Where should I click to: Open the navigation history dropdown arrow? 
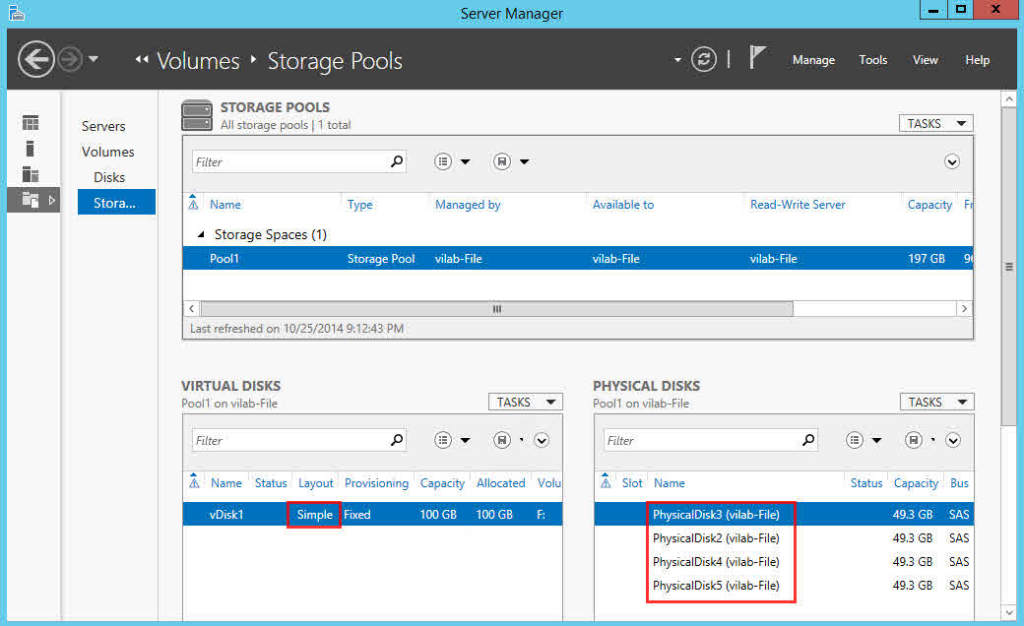coord(93,59)
